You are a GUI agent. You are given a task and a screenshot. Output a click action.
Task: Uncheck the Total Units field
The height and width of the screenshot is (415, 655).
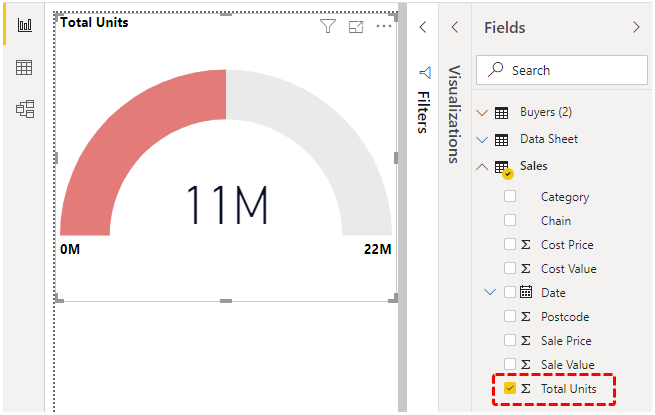[510, 388]
